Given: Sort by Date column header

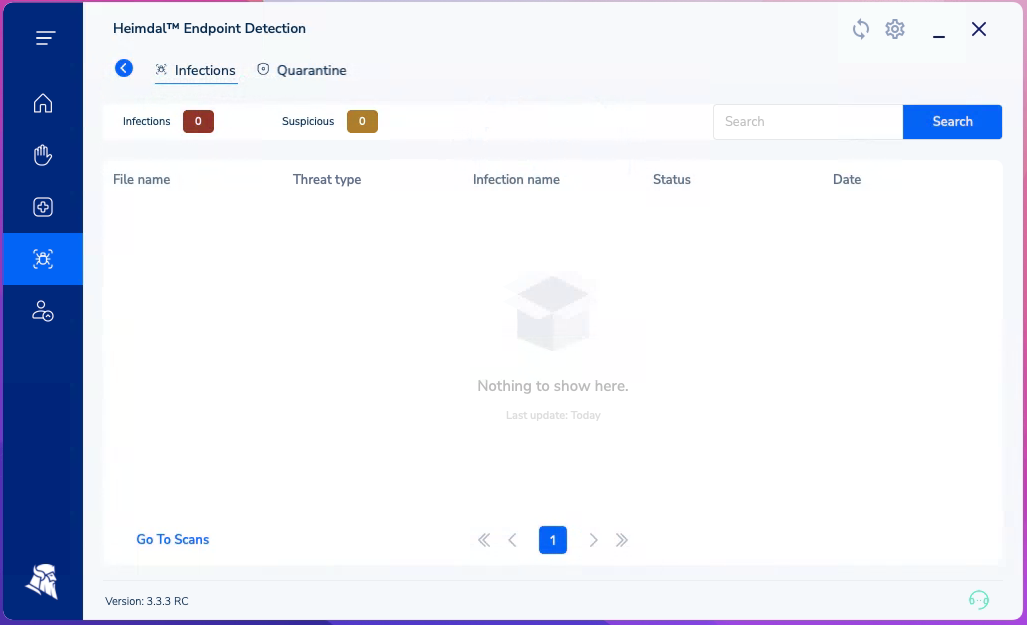Looking at the screenshot, I should (x=847, y=180).
